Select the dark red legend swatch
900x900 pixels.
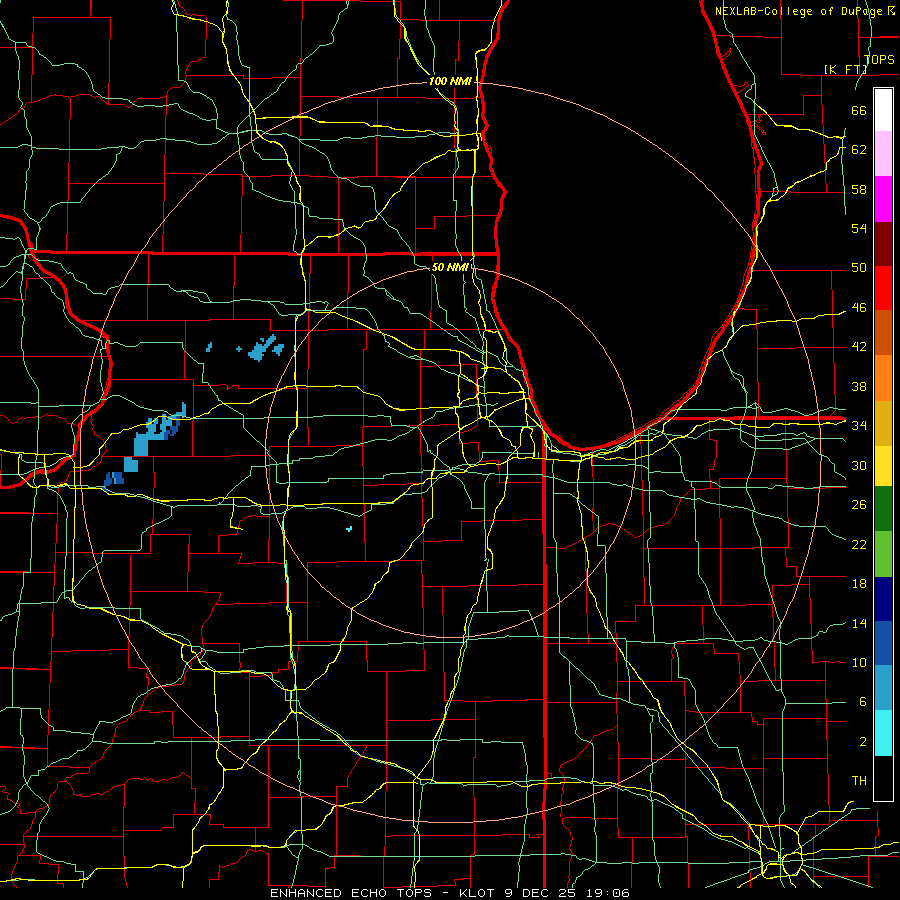tap(883, 244)
